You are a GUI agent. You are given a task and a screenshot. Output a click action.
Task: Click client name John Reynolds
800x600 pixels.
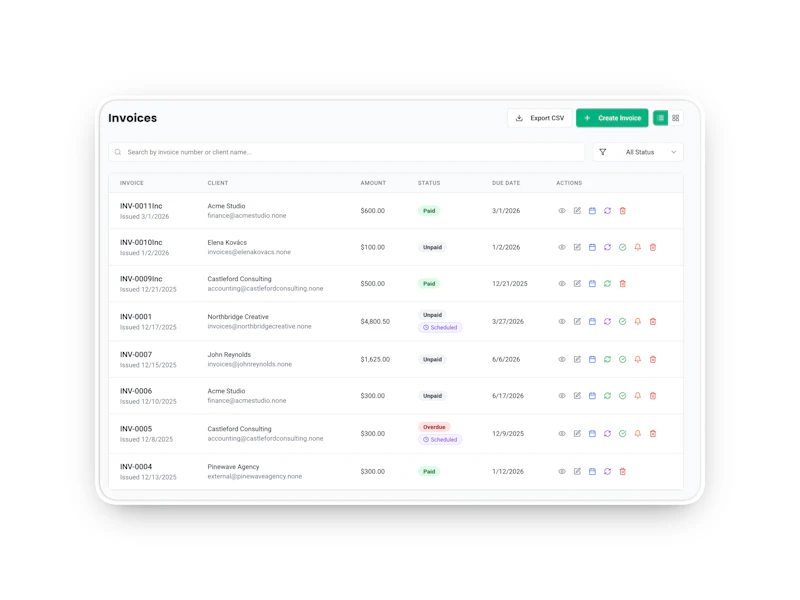229,355
